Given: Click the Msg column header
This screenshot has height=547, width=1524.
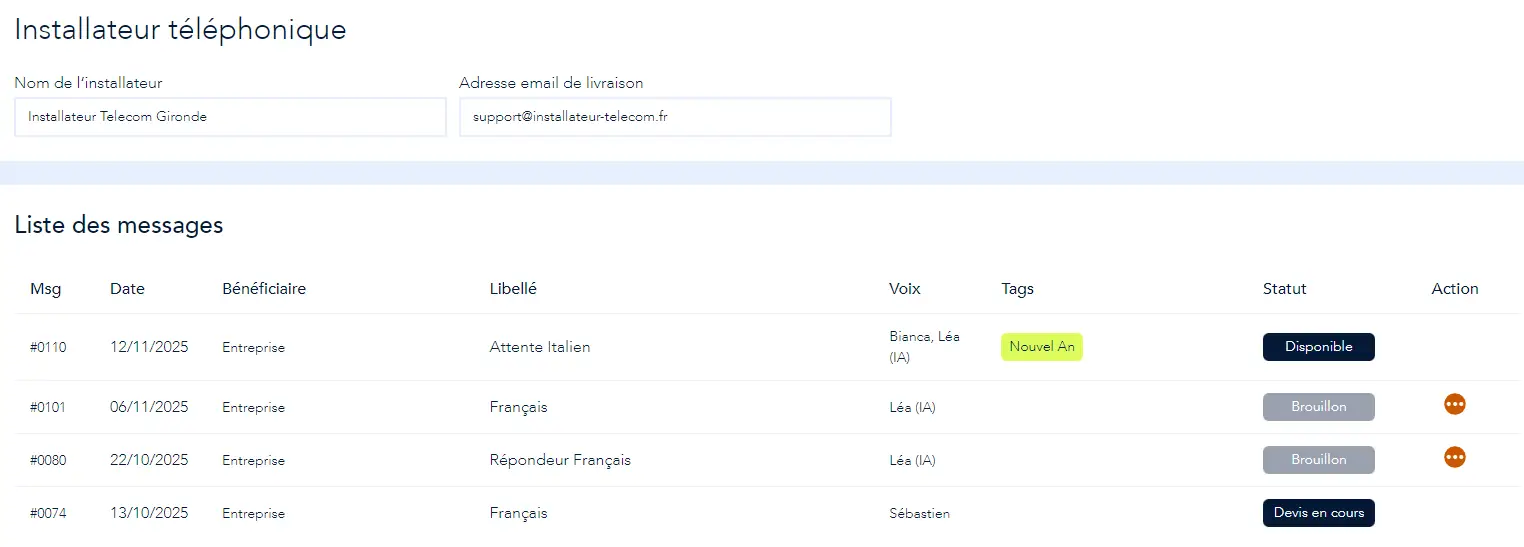Looking at the screenshot, I should [45, 289].
